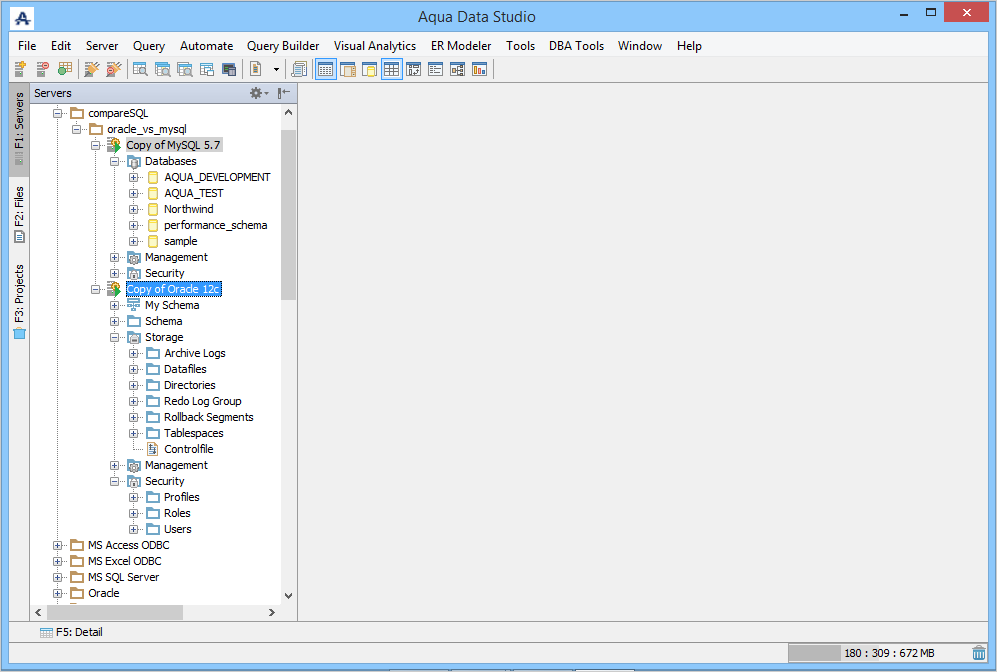Switch to the F3: Projects side tab
This screenshot has height=672, width=997.
click(x=19, y=301)
